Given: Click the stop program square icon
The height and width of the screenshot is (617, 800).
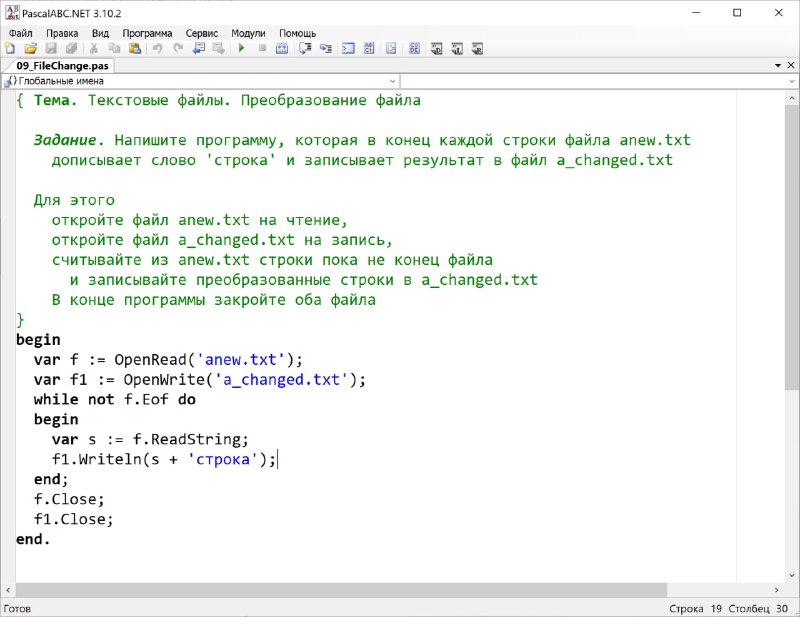Looking at the screenshot, I should [262, 48].
